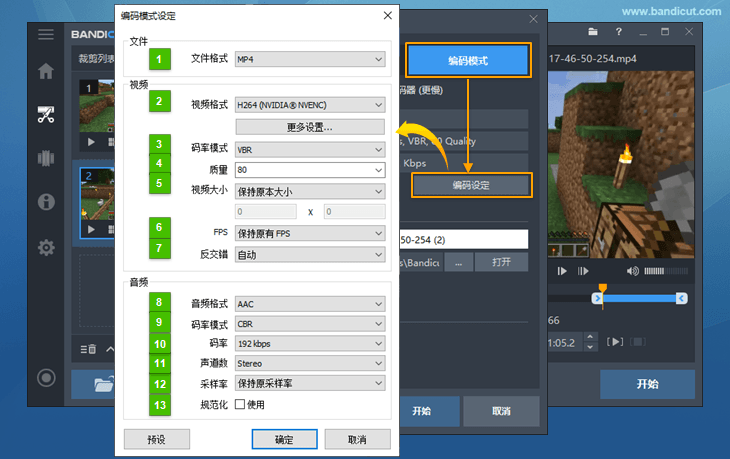
Task: Open the settings gear in sidebar
Action: (x=45, y=247)
